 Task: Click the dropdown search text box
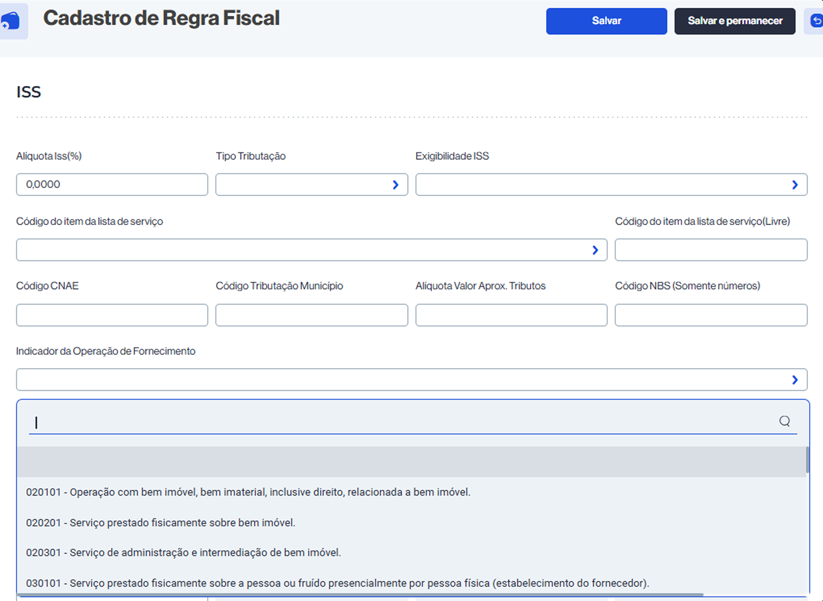click(400, 422)
